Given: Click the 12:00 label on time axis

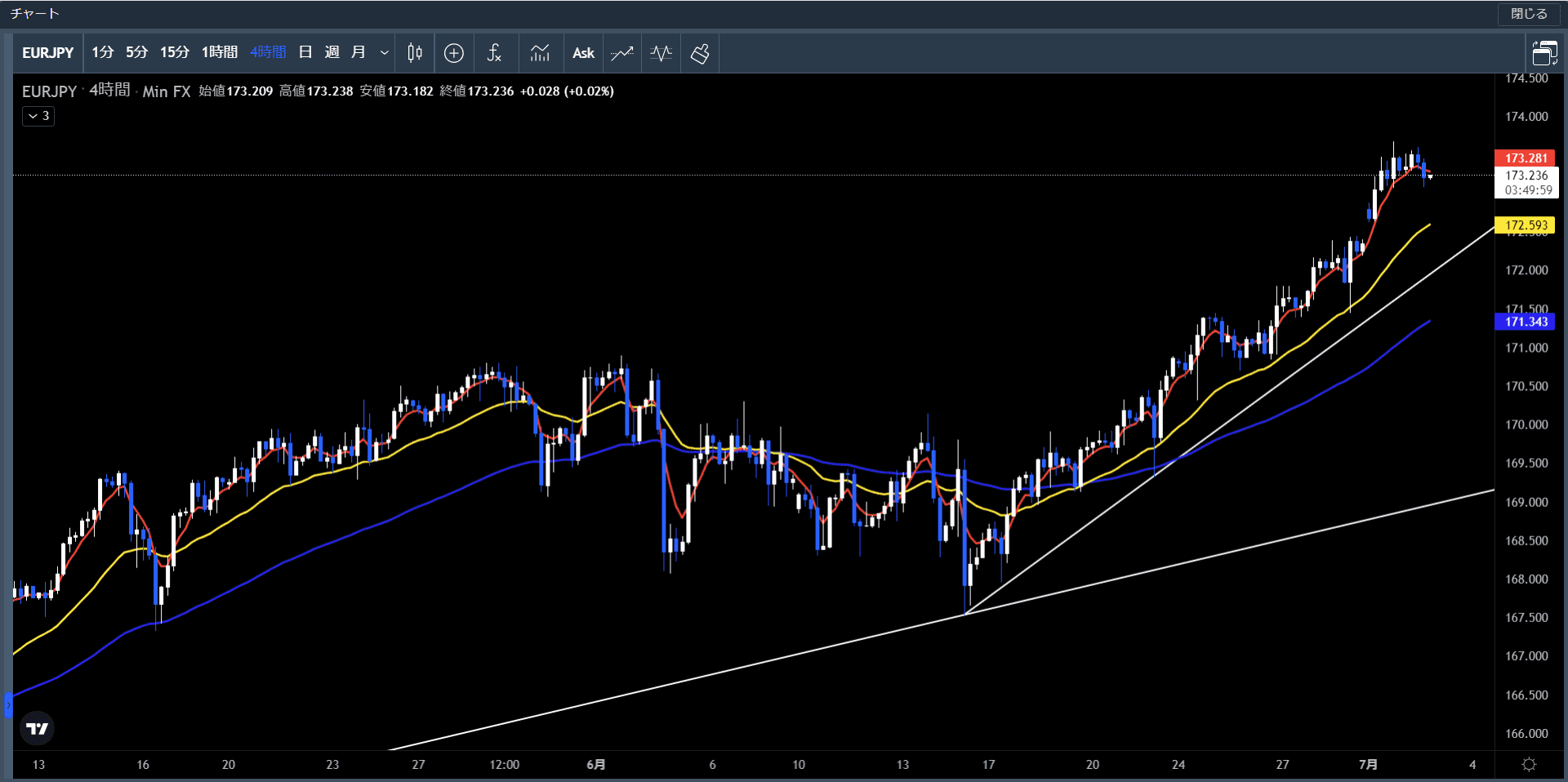Looking at the screenshot, I should pos(504,765).
